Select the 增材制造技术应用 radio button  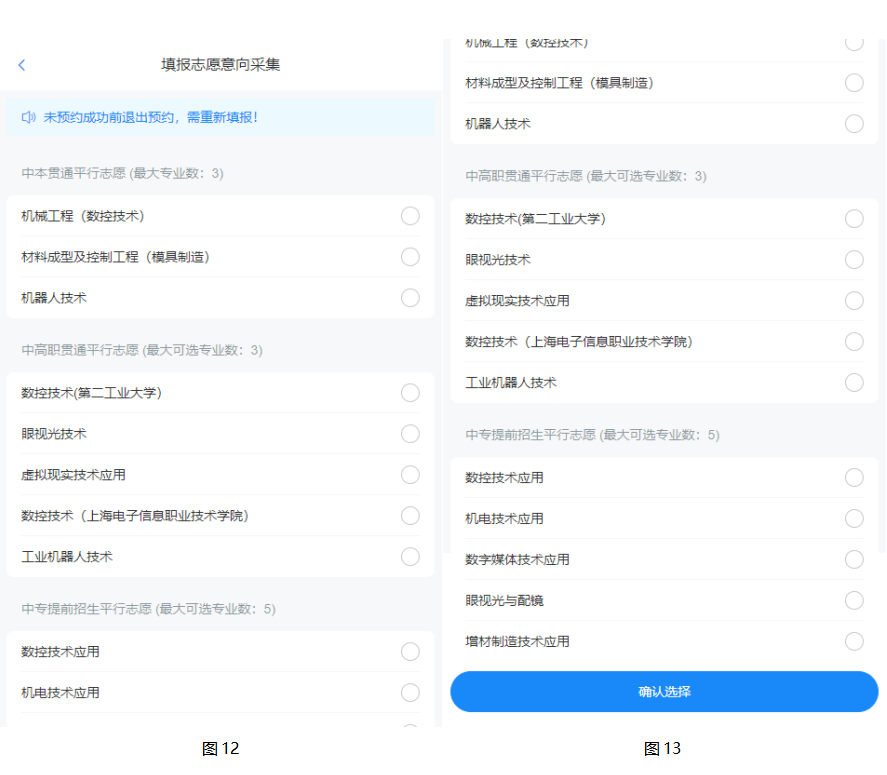pyautogui.click(x=854, y=642)
